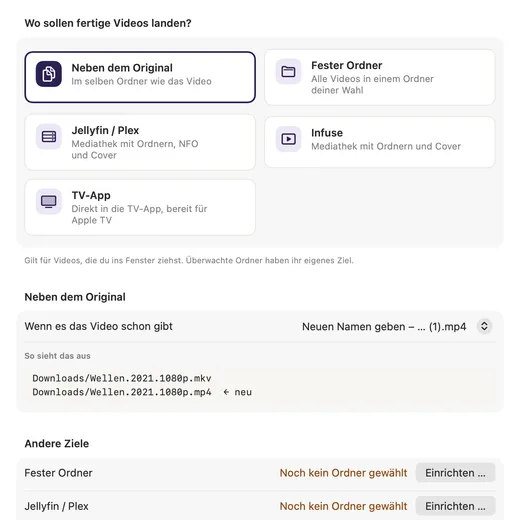Click the Jellyfin / Plex row label under Andere Ziele

tap(56, 506)
